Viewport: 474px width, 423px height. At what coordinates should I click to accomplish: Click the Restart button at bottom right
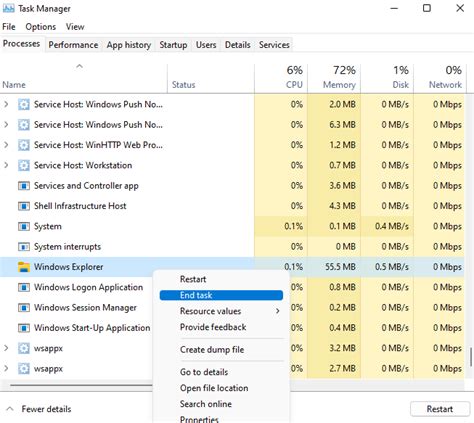coord(440,409)
